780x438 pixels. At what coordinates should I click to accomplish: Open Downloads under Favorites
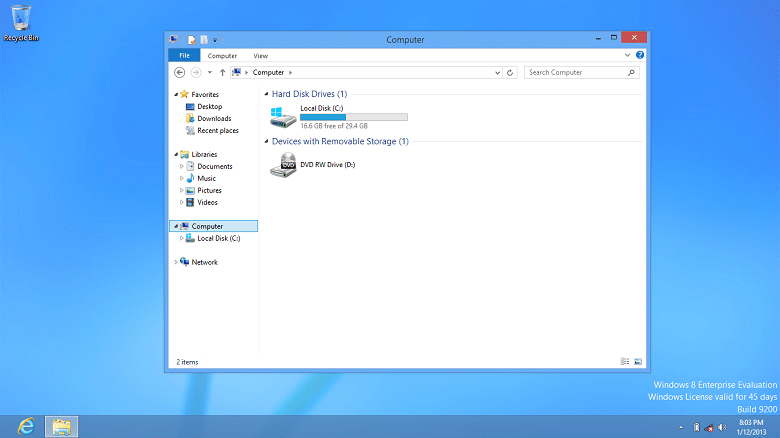[214, 118]
